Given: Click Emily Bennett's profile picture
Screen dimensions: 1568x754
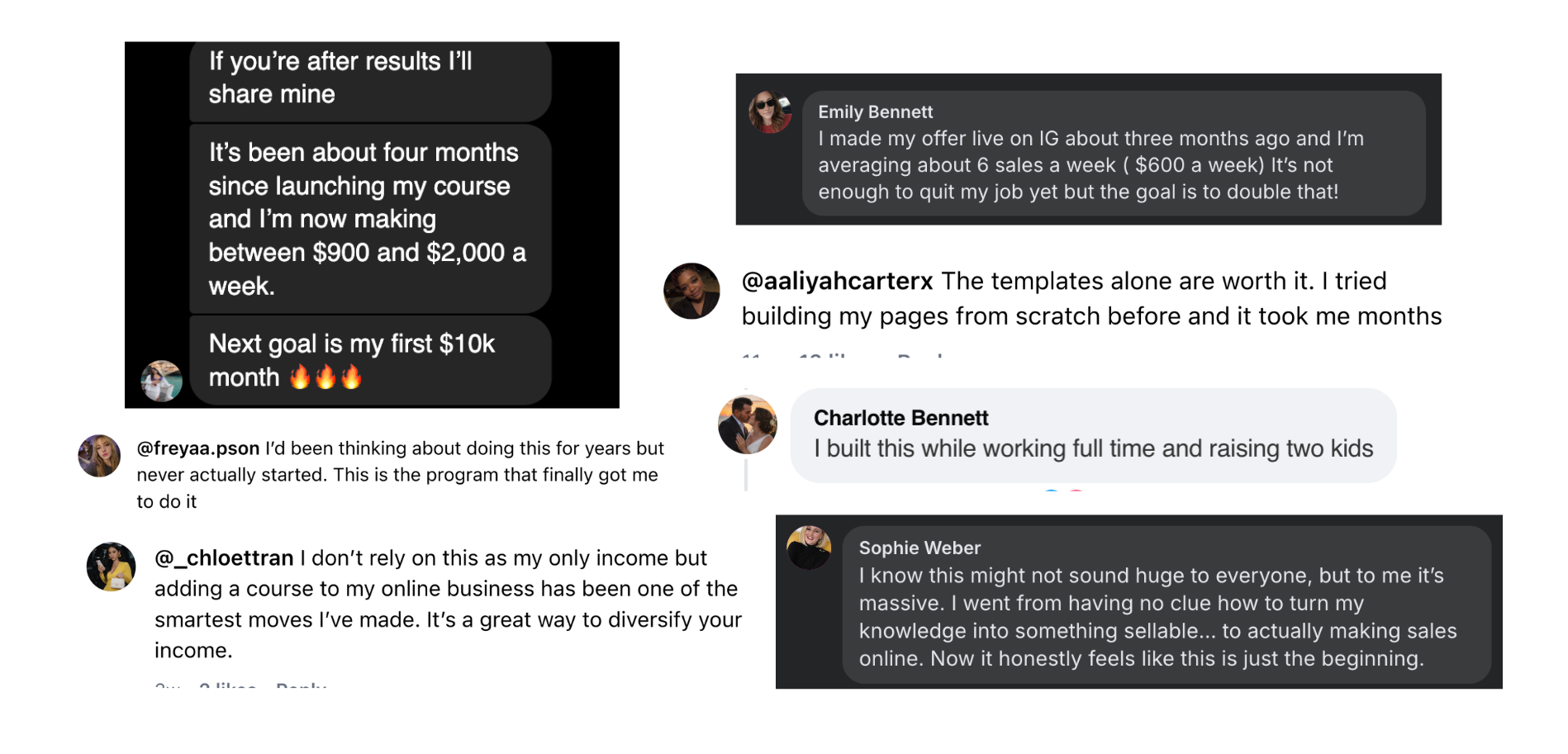Looking at the screenshot, I should (770, 112).
